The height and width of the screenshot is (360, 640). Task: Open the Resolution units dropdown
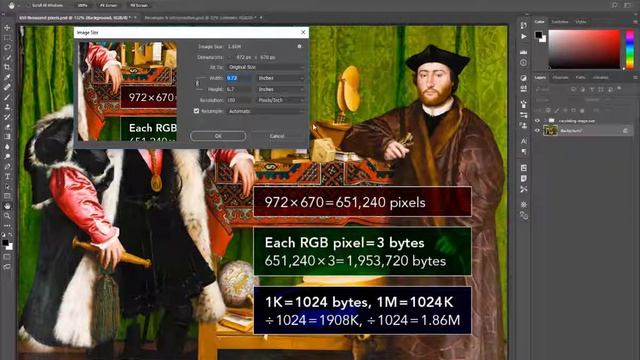(281, 100)
